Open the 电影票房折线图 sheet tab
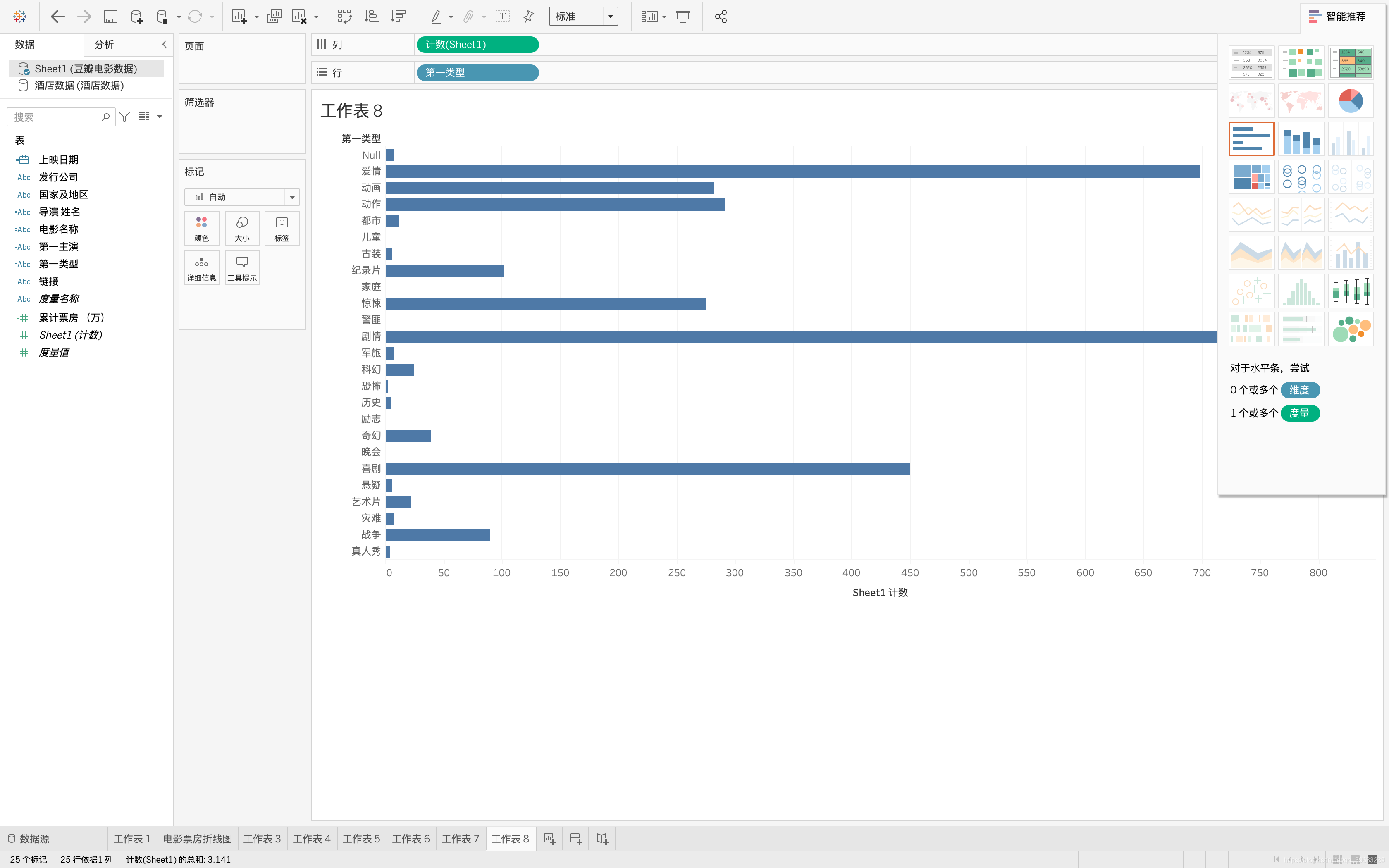The width and height of the screenshot is (1389, 868). coord(198,839)
